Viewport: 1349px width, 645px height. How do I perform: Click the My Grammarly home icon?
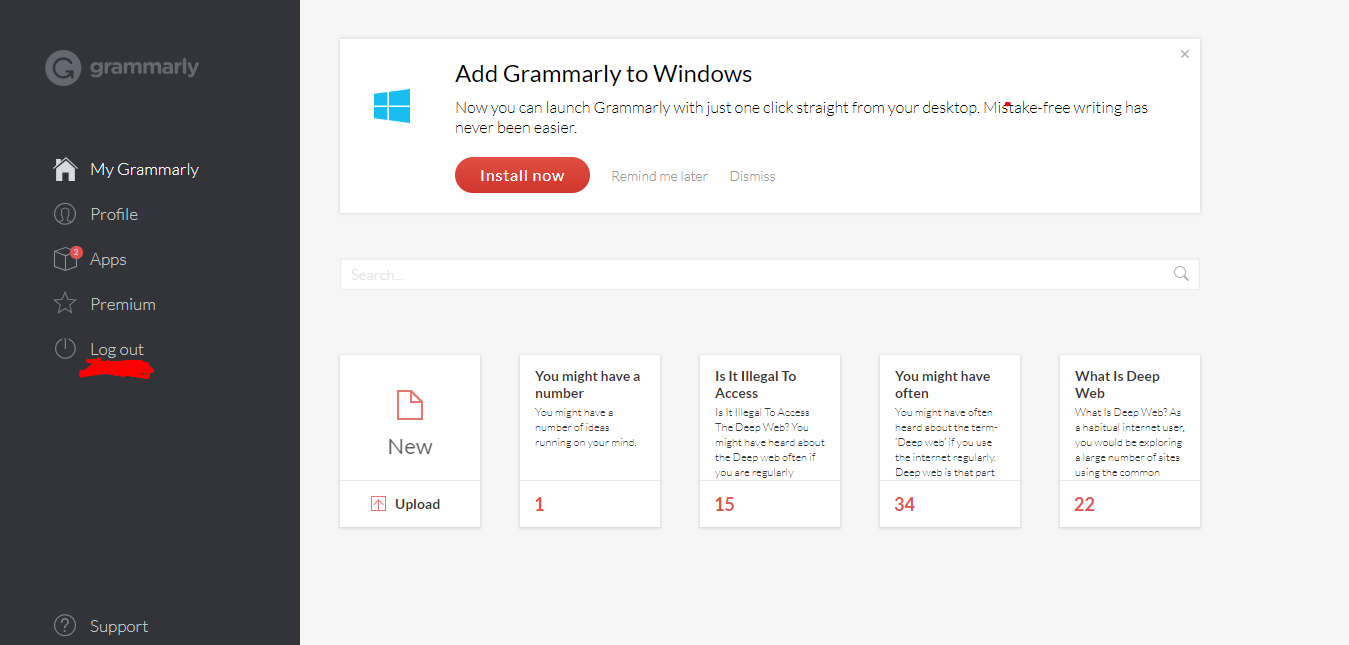[x=65, y=169]
